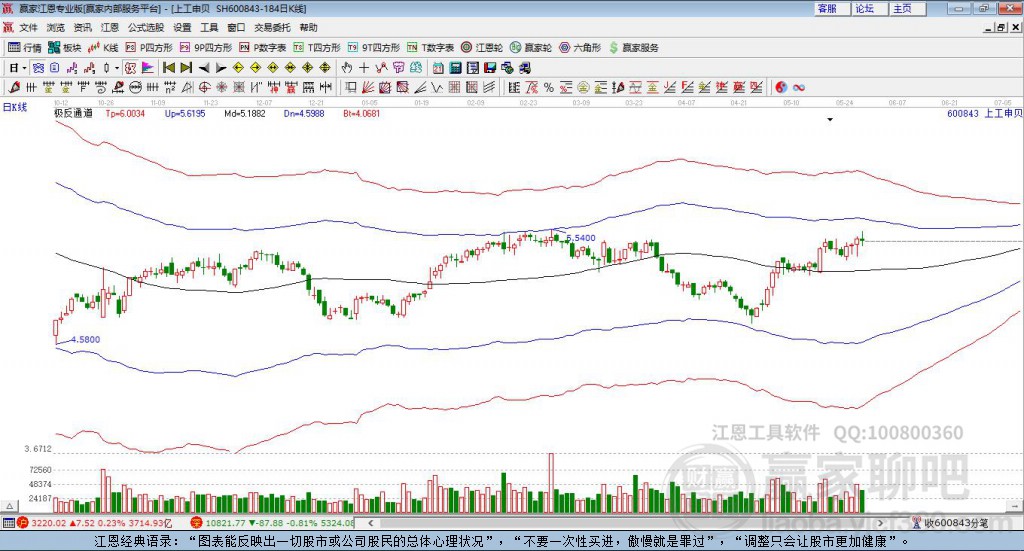Jump to the first bar icon

[168, 68]
